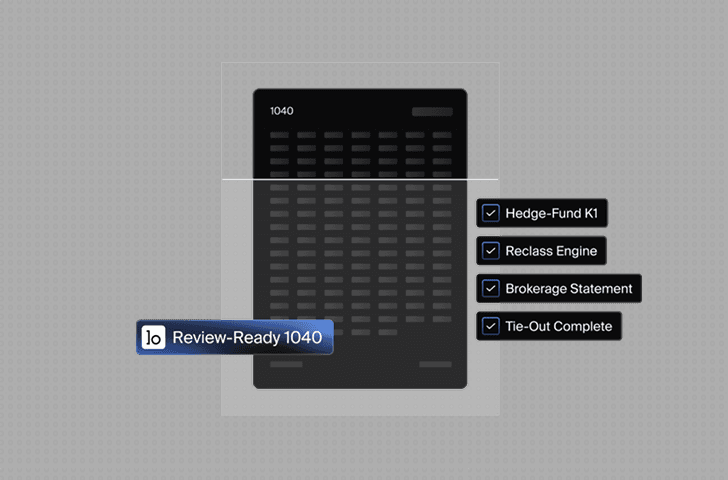Click the Tie-Out Complete label text

click(559, 326)
